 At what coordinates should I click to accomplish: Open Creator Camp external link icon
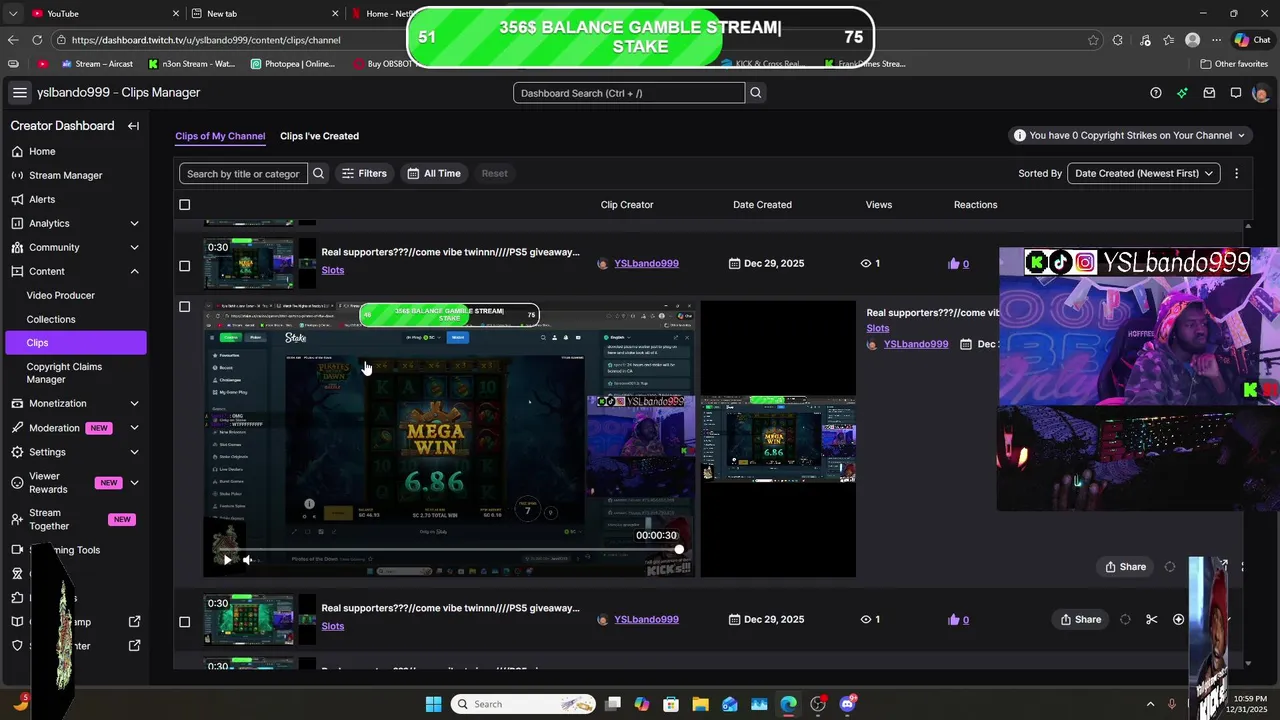coord(135,622)
